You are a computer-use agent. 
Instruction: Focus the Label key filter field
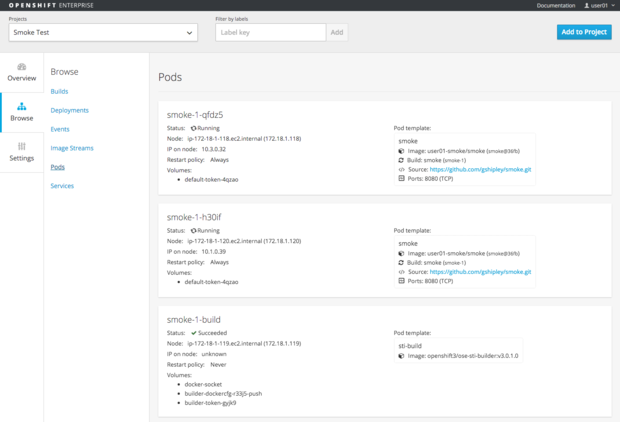click(270, 32)
